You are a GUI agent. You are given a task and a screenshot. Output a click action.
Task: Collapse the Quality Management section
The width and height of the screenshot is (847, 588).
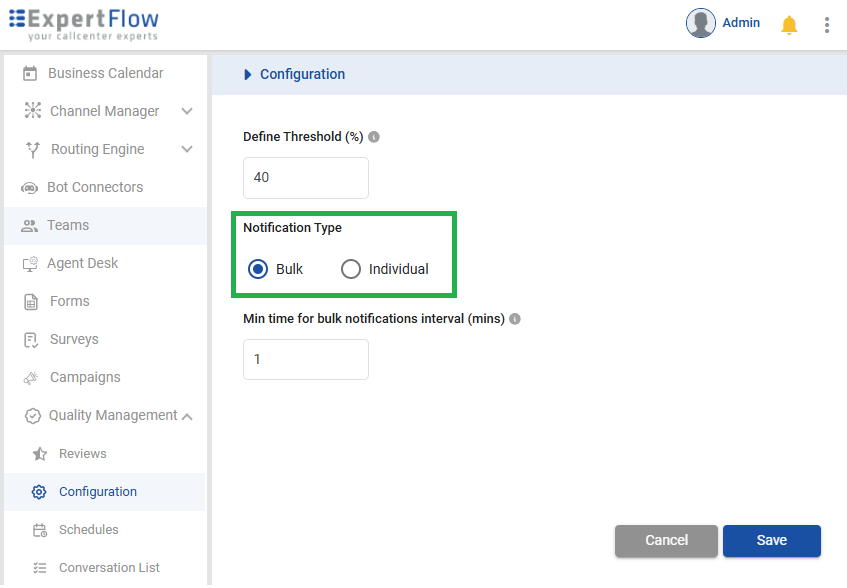tap(188, 416)
